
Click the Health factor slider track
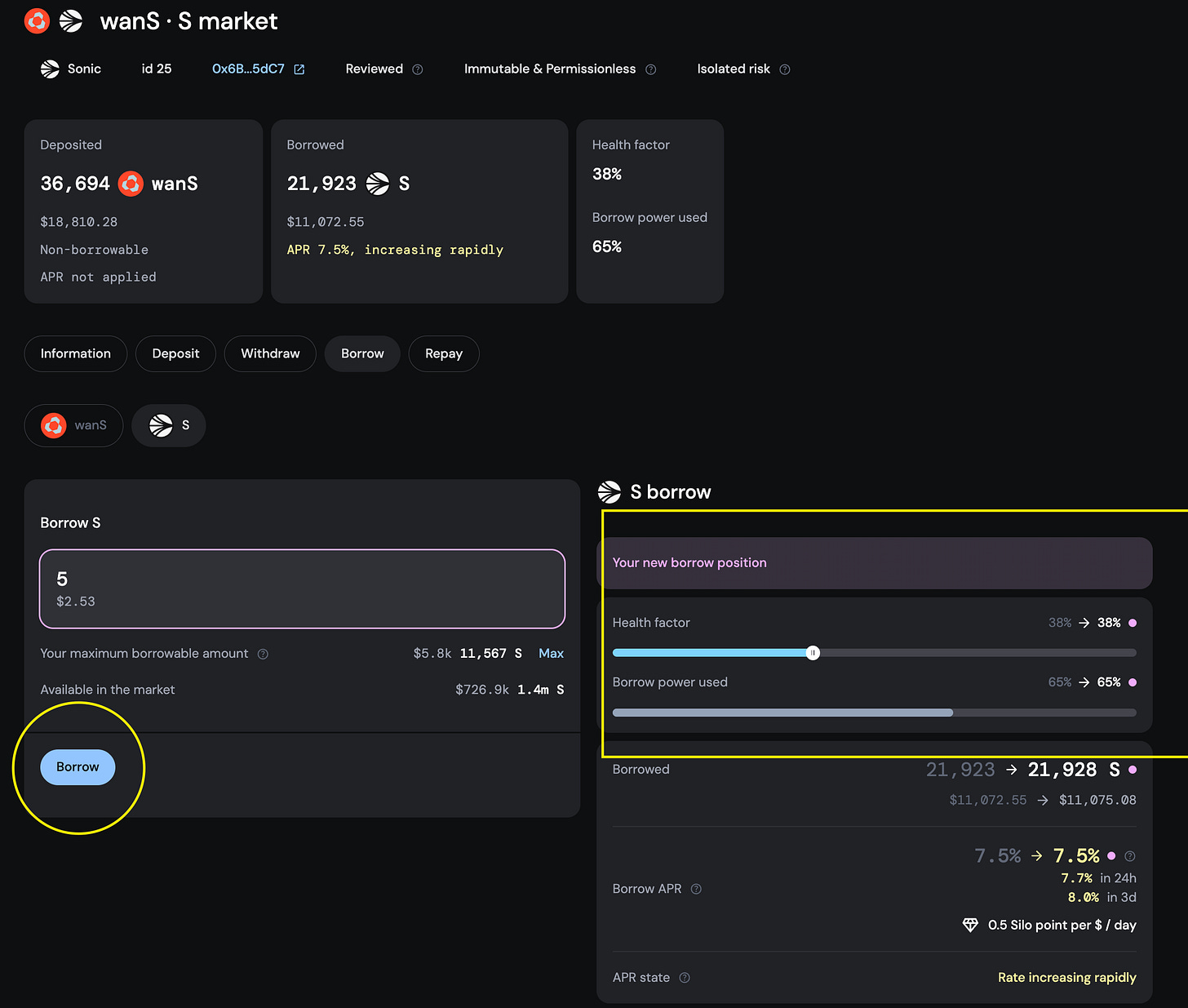click(x=875, y=653)
